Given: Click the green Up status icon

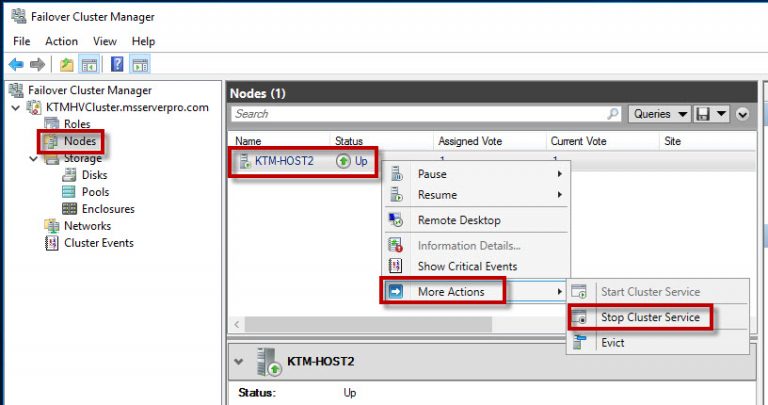Looking at the screenshot, I should (x=343, y=161).
